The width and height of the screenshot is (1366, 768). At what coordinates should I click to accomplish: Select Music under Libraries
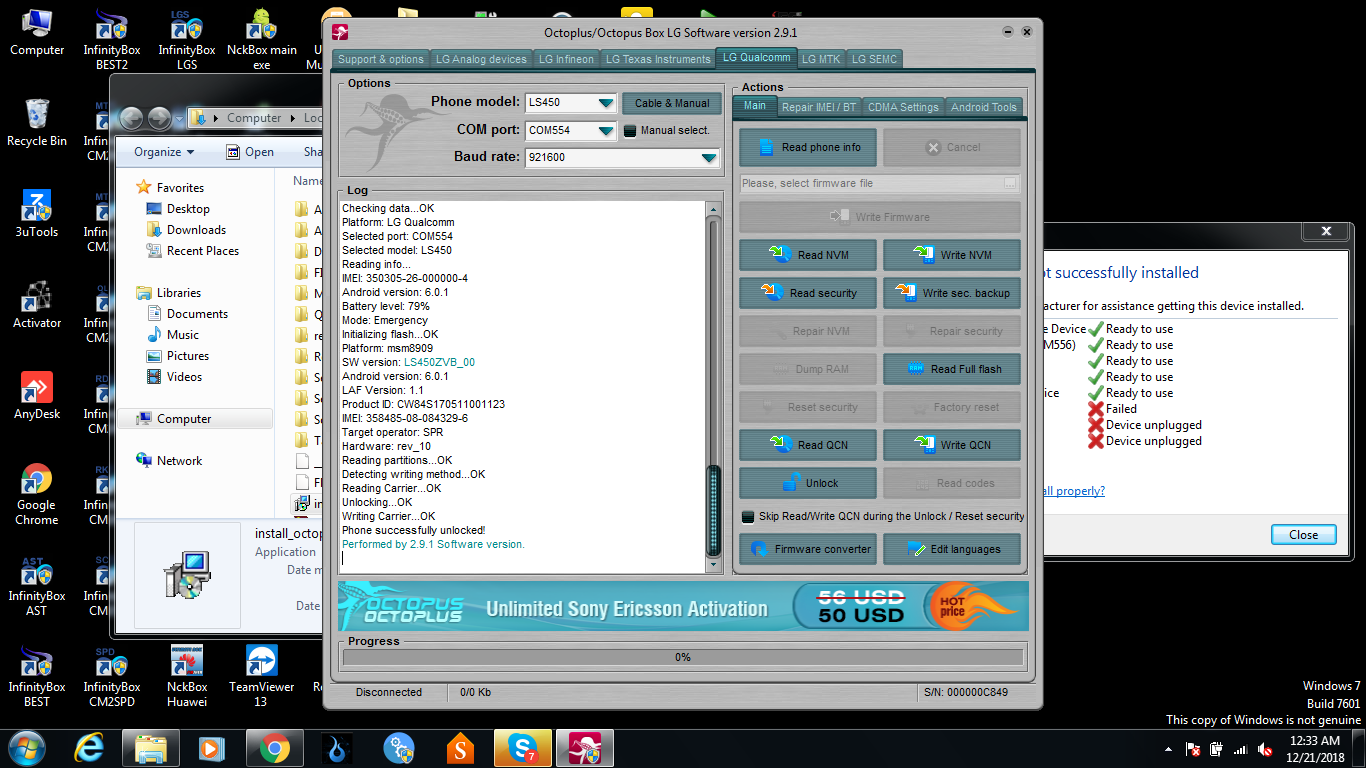(x=182, y=335)
